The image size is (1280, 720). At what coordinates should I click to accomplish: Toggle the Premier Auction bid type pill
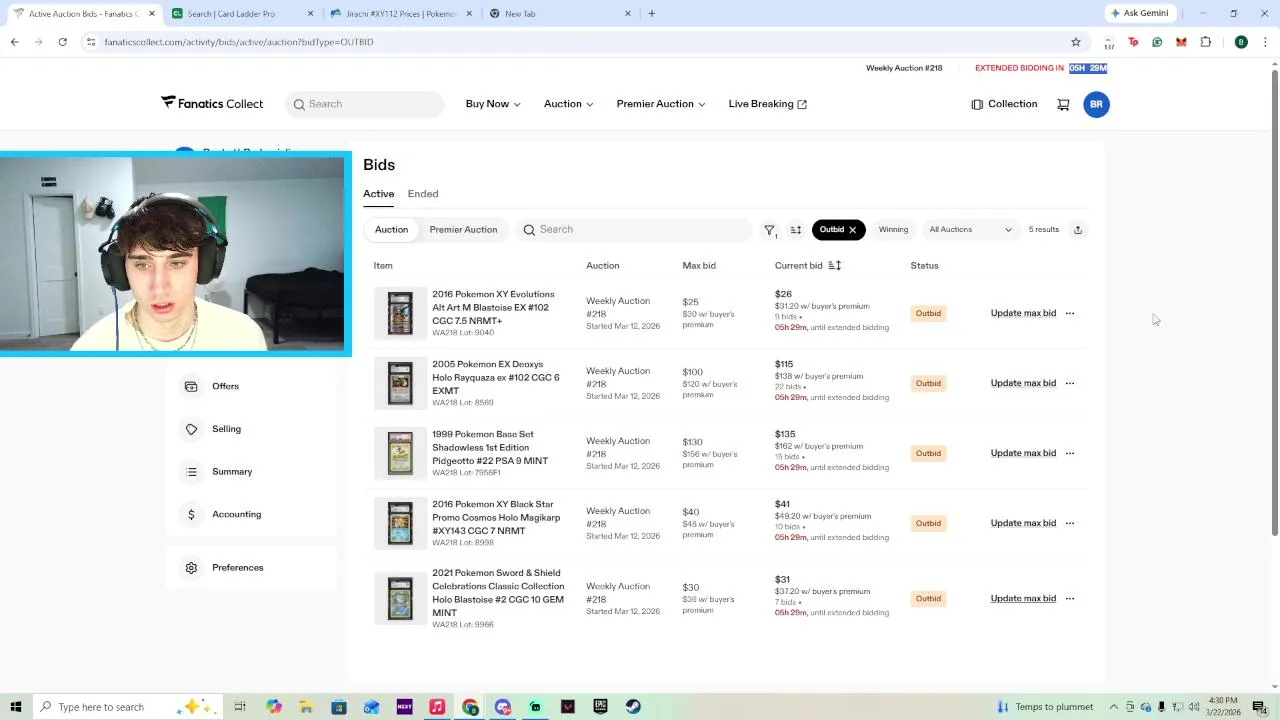tap(463, 230)
